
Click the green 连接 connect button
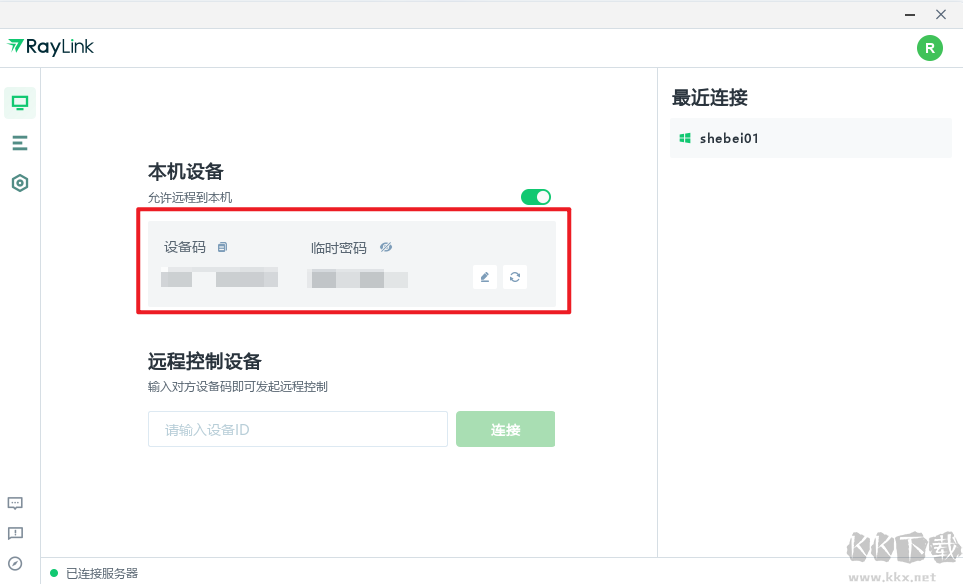(505, 429)
